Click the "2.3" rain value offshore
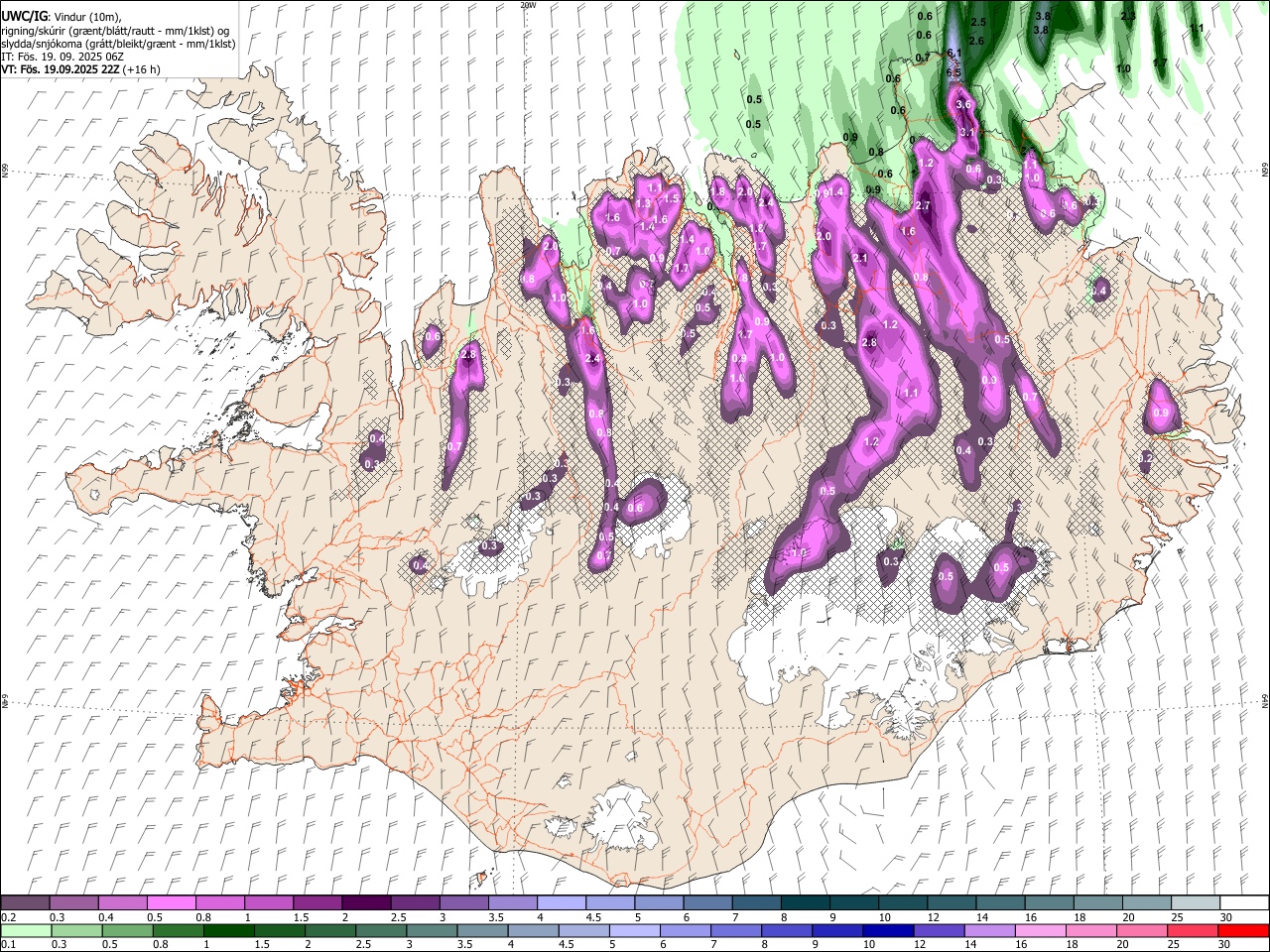Image resolution: width=1270 pixels, height=952 pixels. click(1128, 17)
